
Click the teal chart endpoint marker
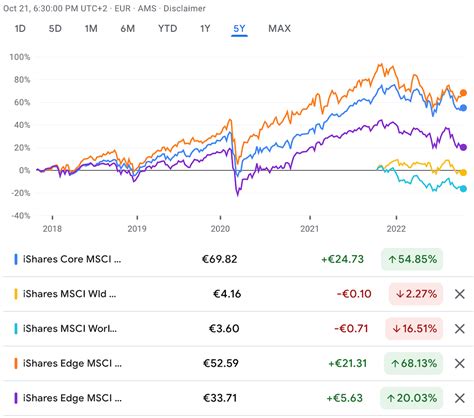pyautogui.click(x=463, y=189)
